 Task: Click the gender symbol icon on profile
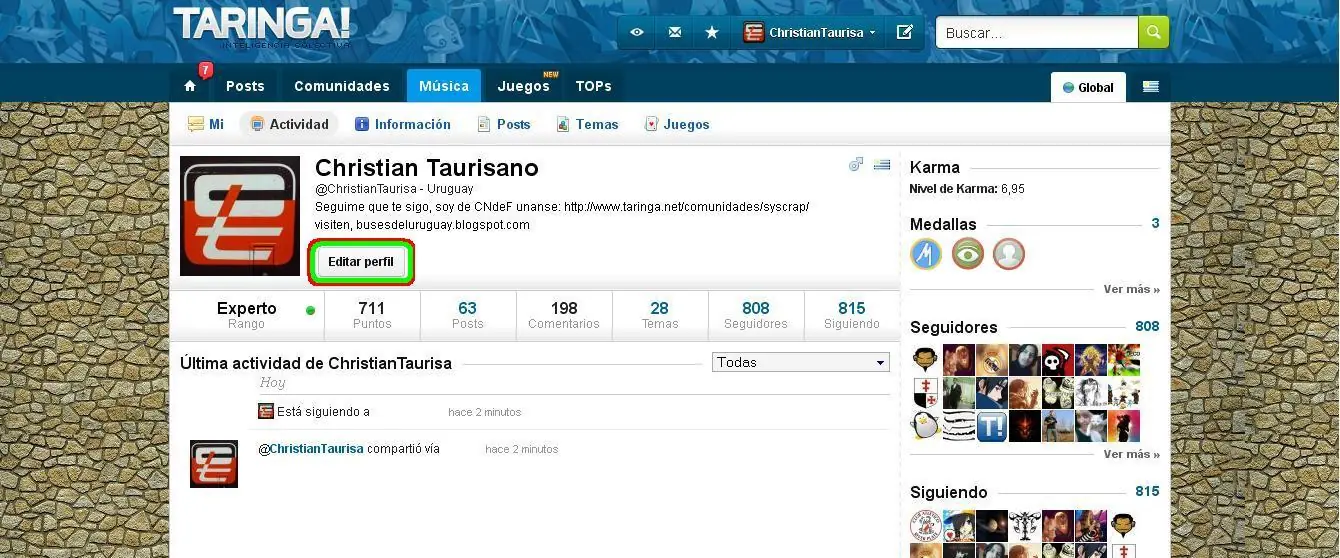(856, 165)
